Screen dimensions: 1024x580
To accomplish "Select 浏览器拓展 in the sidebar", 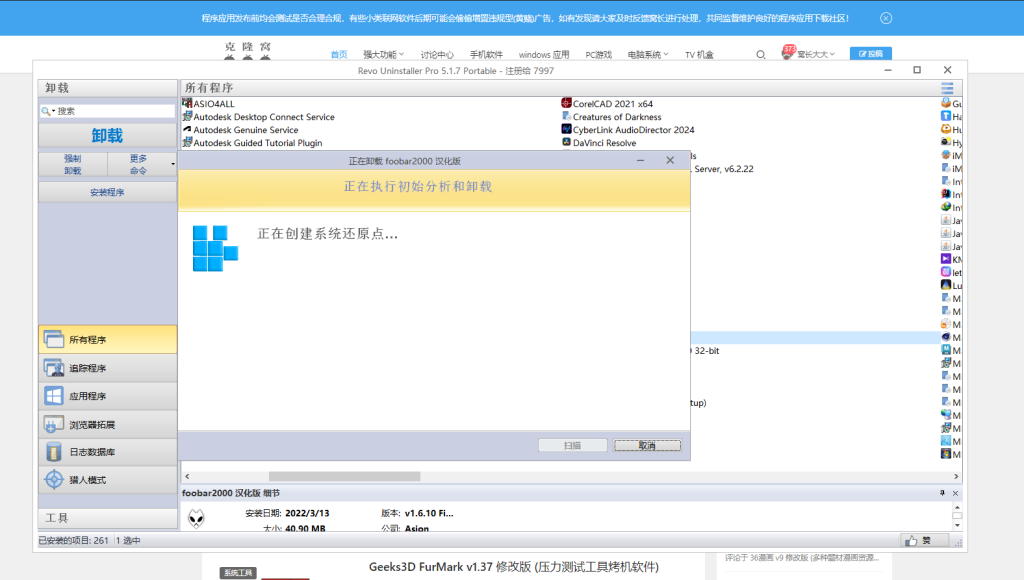I will tap(107, 425).
